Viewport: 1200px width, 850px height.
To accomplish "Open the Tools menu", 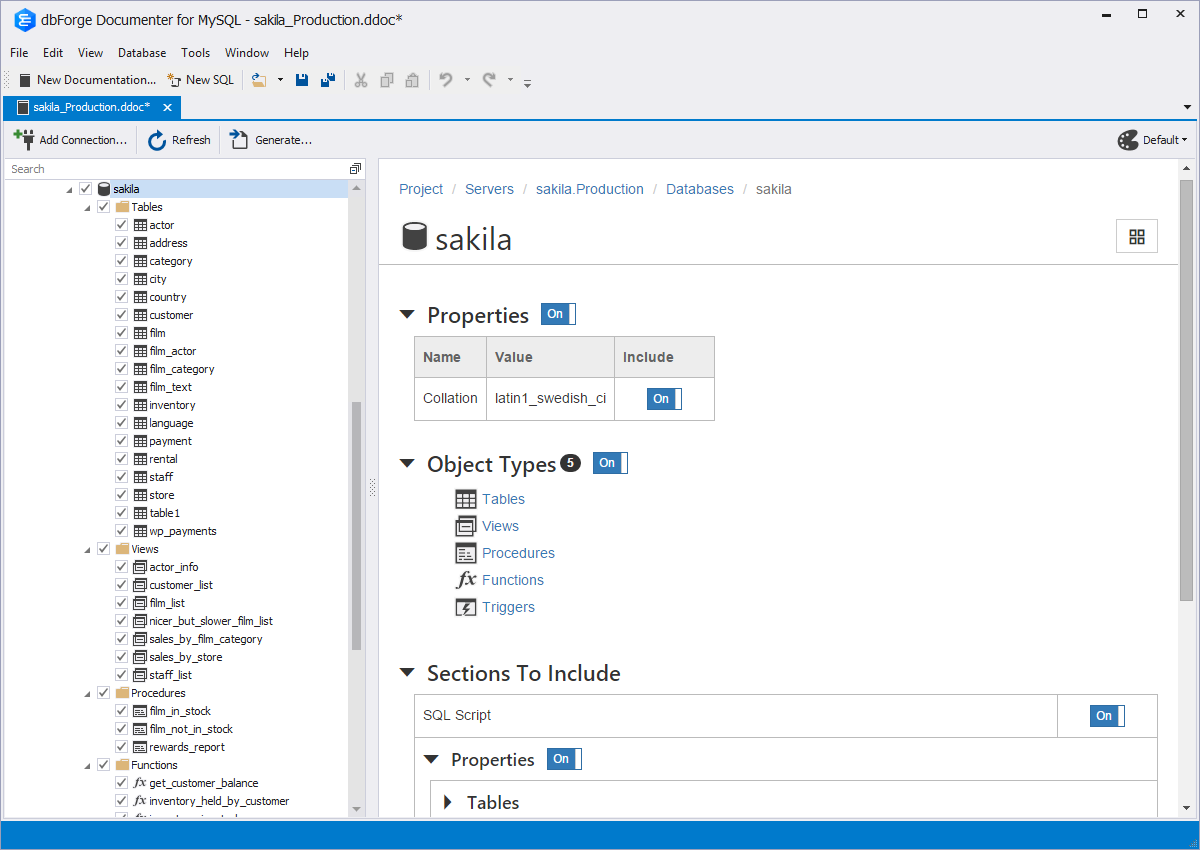I will 195,53.
